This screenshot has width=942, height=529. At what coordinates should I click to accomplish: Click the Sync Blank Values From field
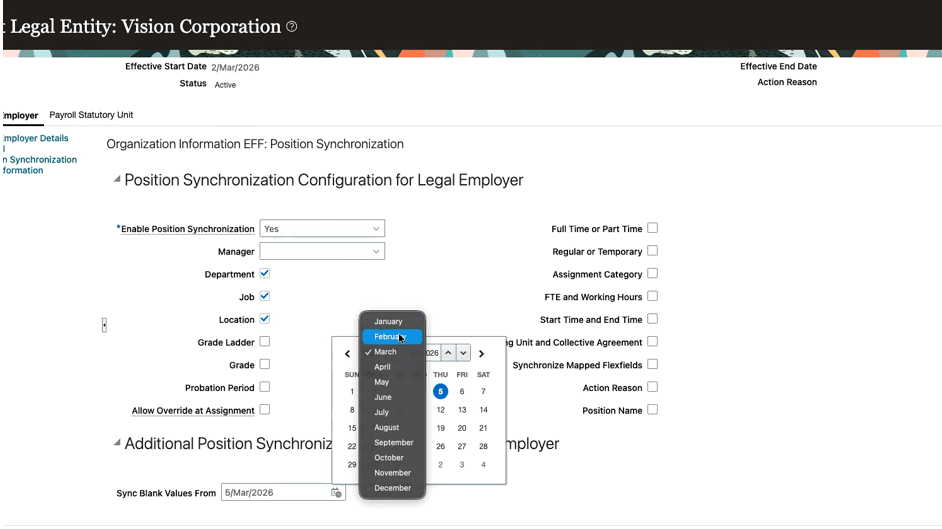[275, 492]
